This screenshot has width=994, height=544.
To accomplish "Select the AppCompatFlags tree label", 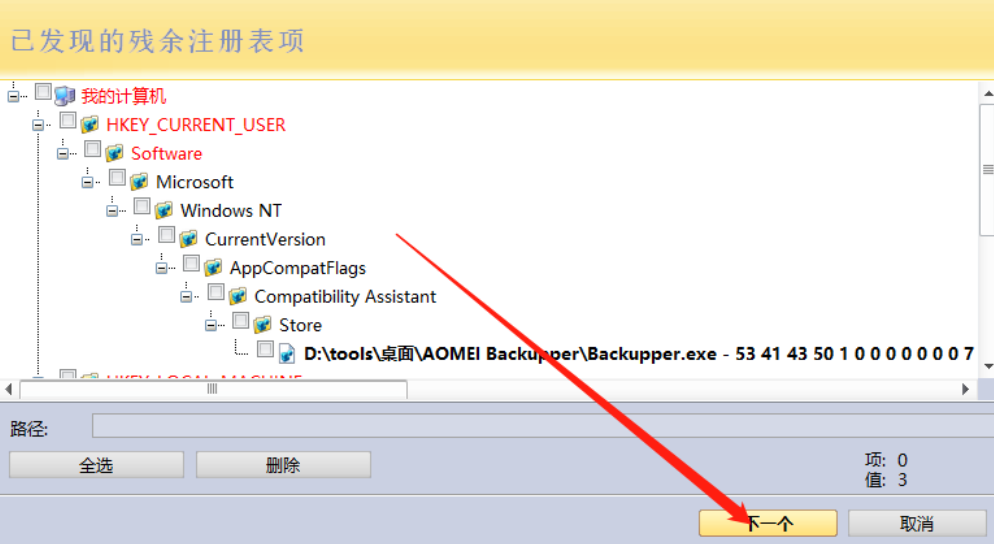I will pyautogui.click(x=297, y=268).
